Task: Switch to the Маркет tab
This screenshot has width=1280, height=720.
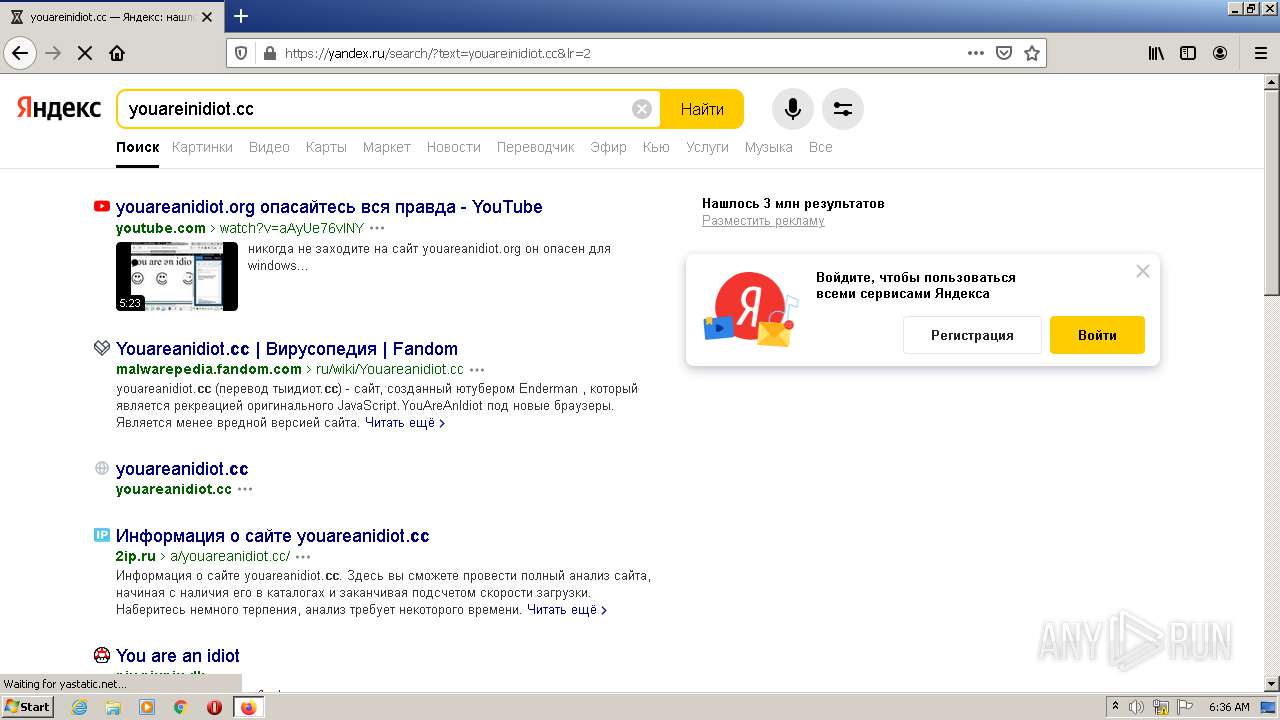Action: [x=387, y=147]
